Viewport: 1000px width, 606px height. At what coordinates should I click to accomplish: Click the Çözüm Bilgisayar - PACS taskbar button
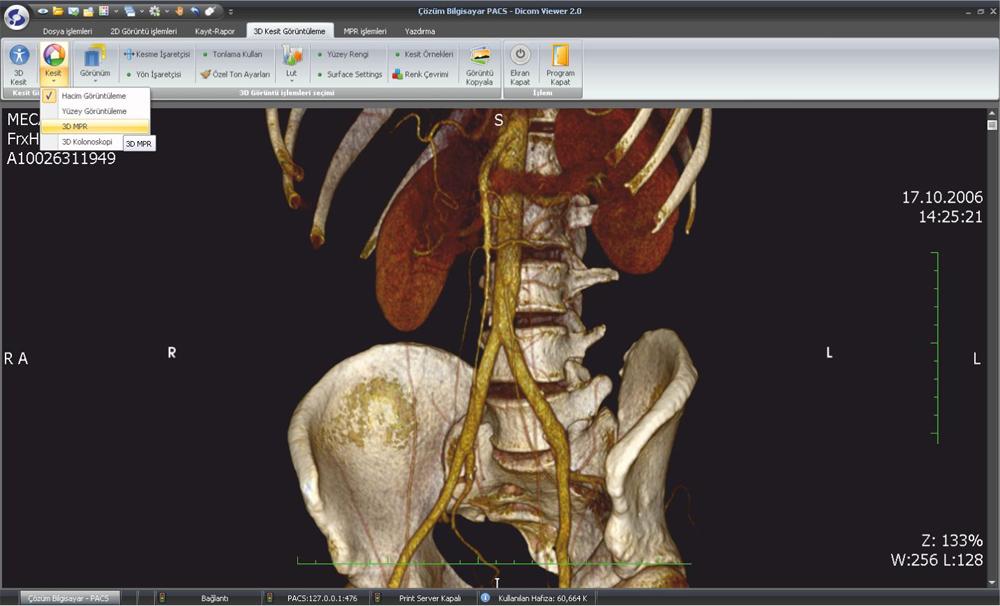coord(69,598)
